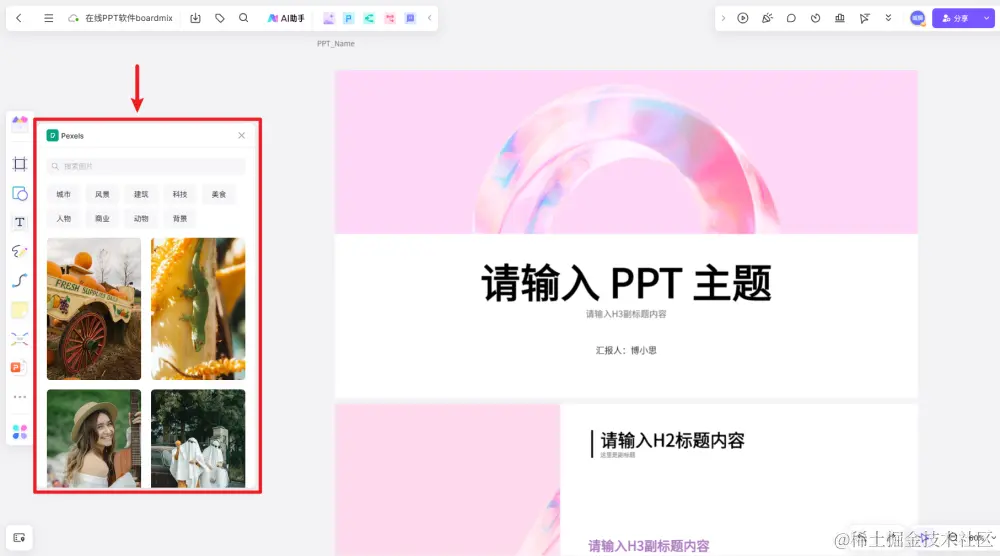Select the 背景 category tag
The width and height of the screenshot is (1000, 556).
[x=180, y=219]
